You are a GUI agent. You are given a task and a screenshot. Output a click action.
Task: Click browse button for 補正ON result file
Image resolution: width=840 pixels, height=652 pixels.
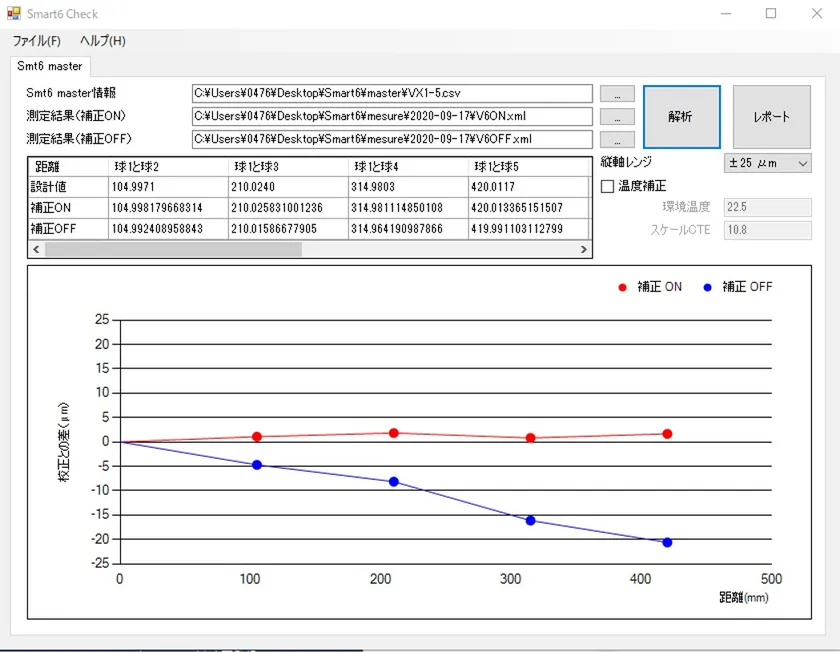coord(617,116)
